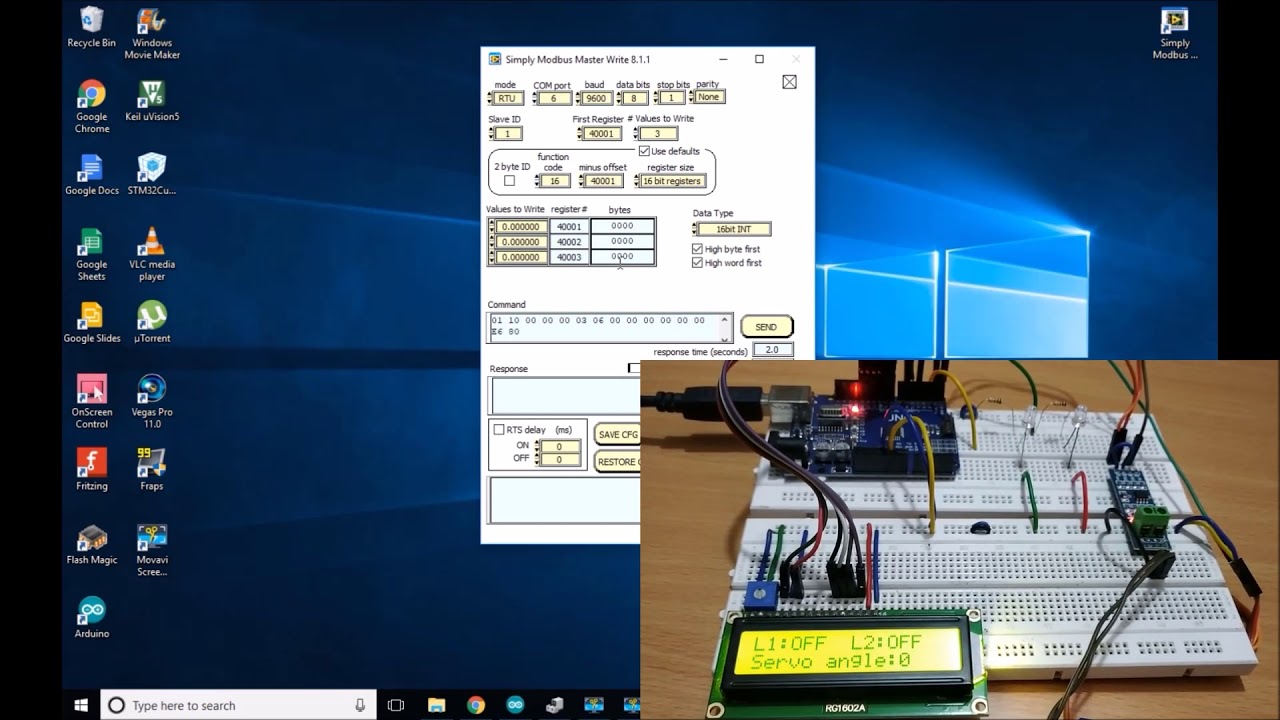Click the # Values to Write field

coord(658,133)
